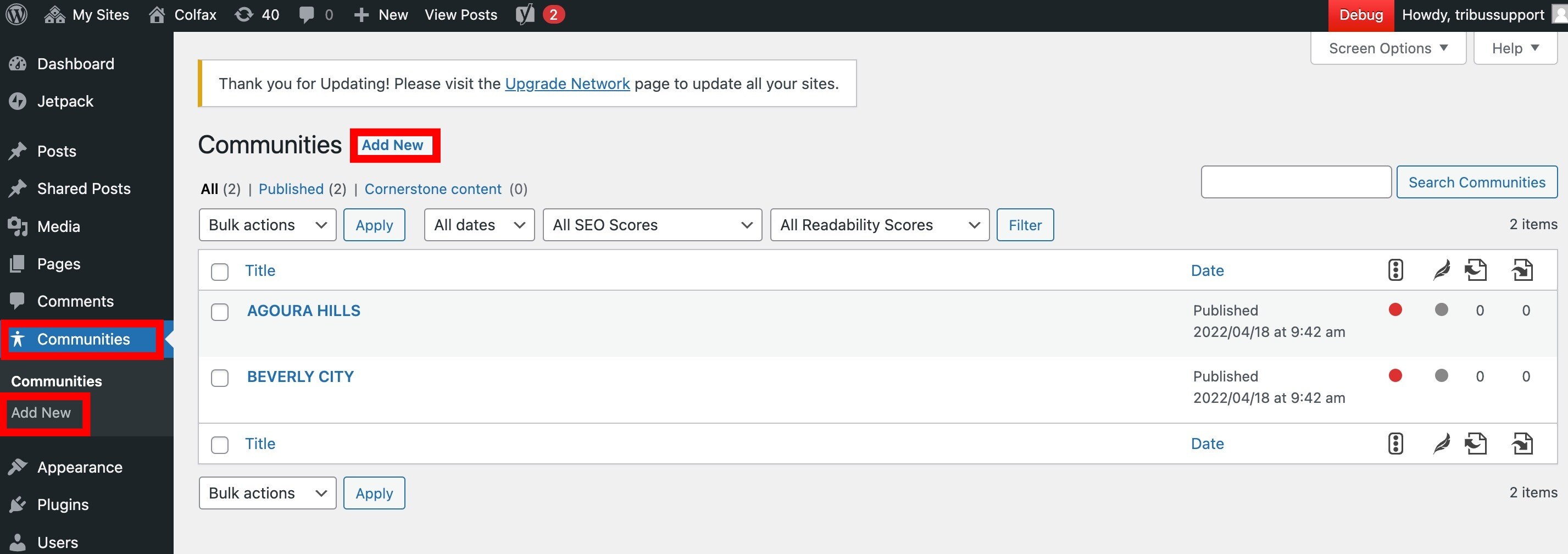Click the Filter button
The height and width of the screenshot is (554, 1568).
(1025, 225)
